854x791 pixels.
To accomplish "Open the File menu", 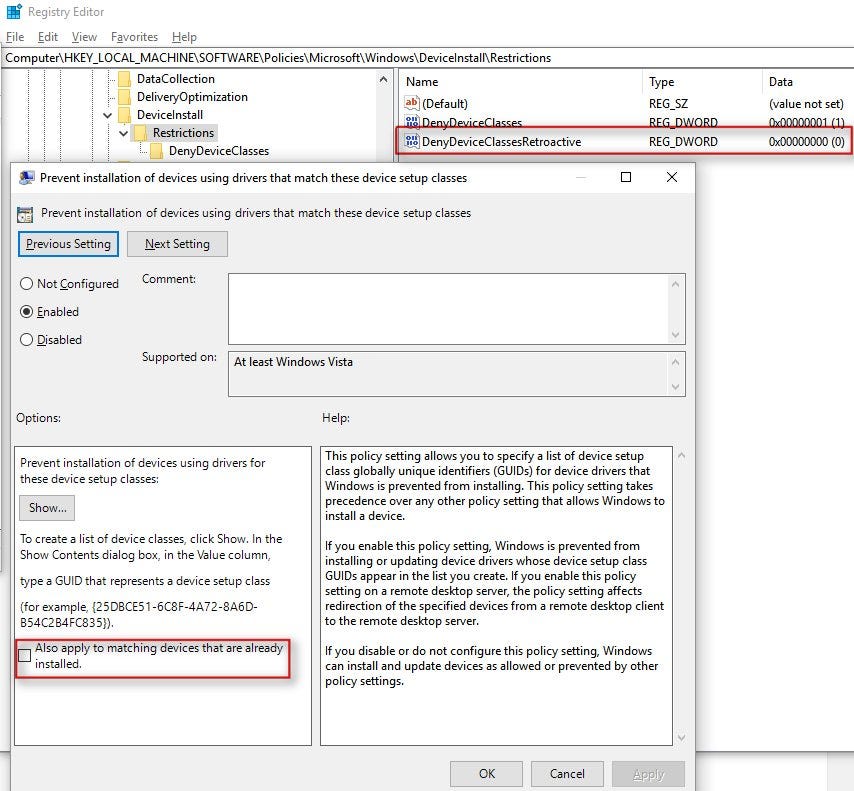I will [x=15, y=36].
